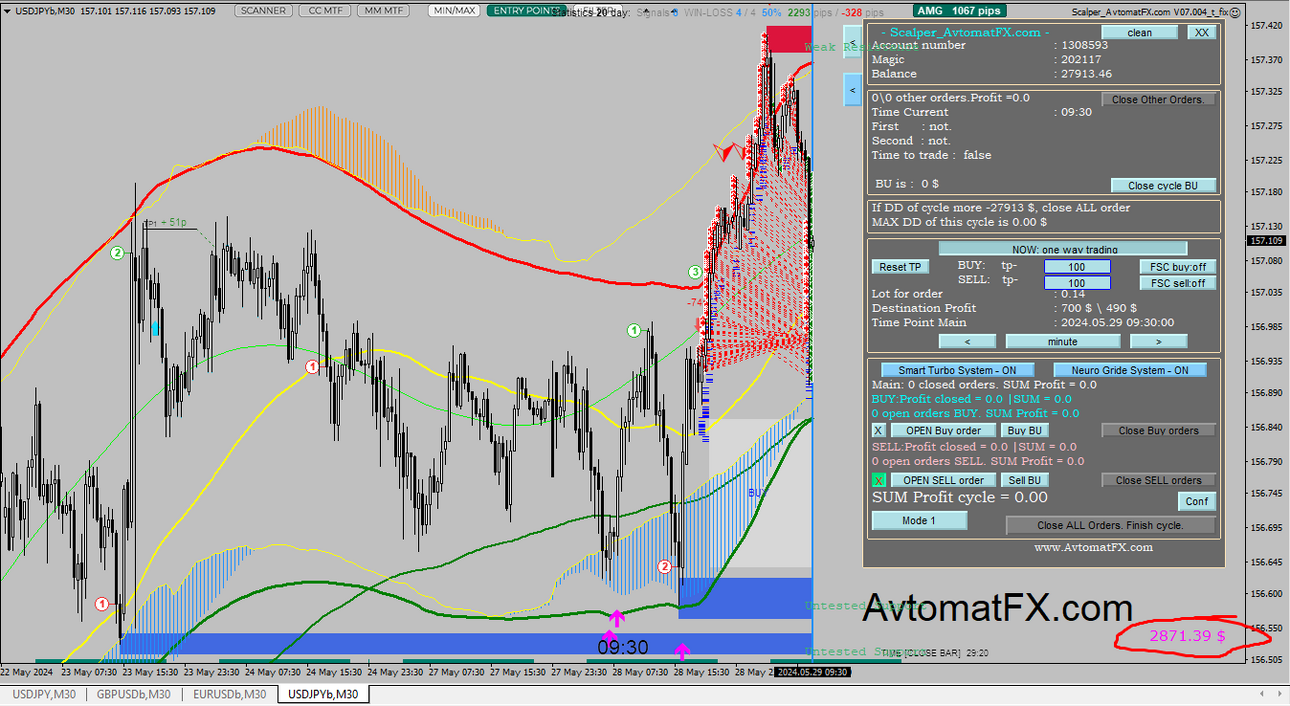The image size is (1290, 706).
Task: Toggle the X box beside OPEN Buy order
Action: [879, 430]
